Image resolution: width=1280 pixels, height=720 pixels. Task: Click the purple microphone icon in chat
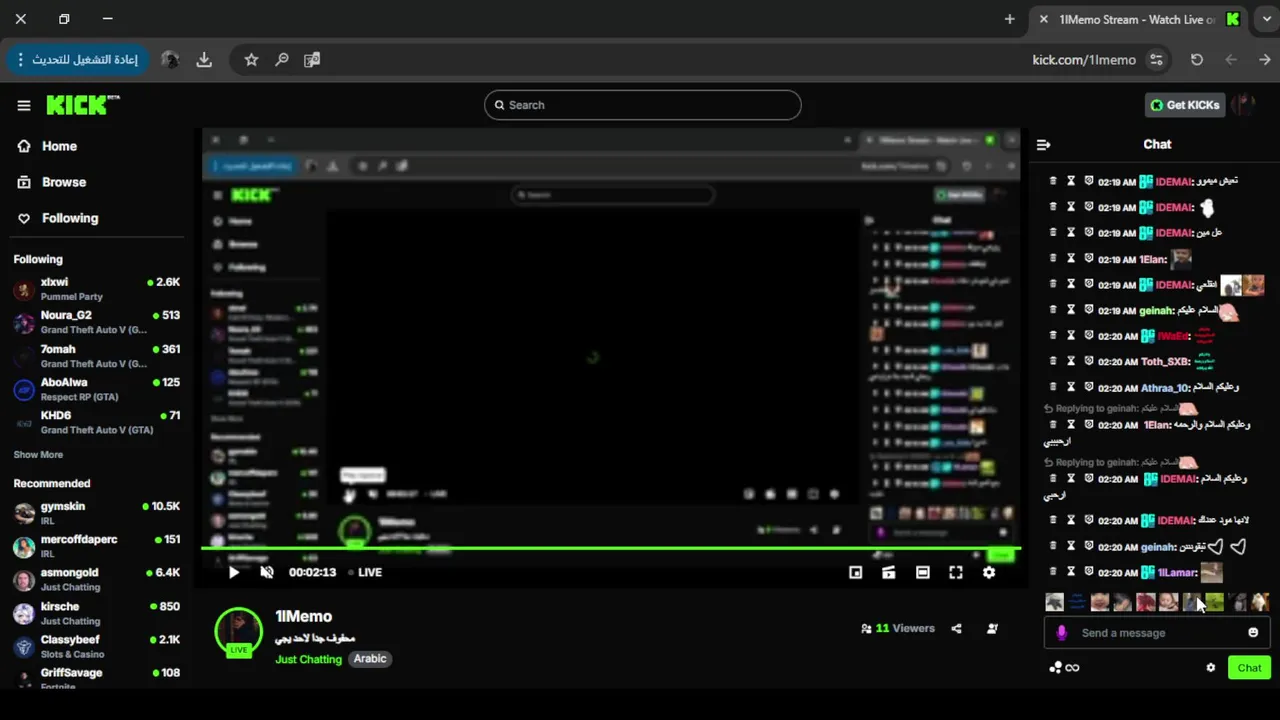click(x=1062, y=632)
